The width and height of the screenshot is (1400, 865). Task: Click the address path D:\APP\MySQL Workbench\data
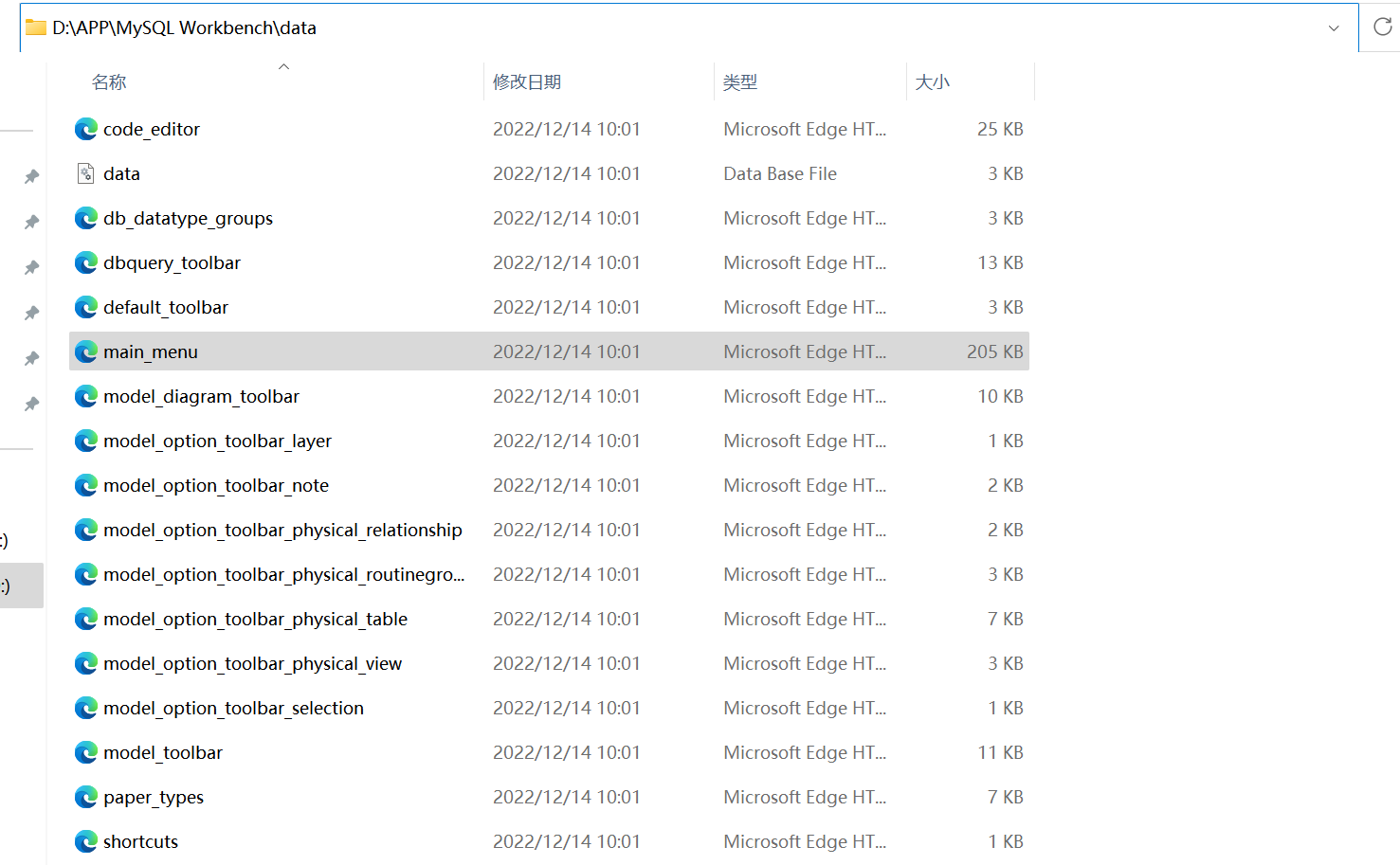tap(185, 27)
